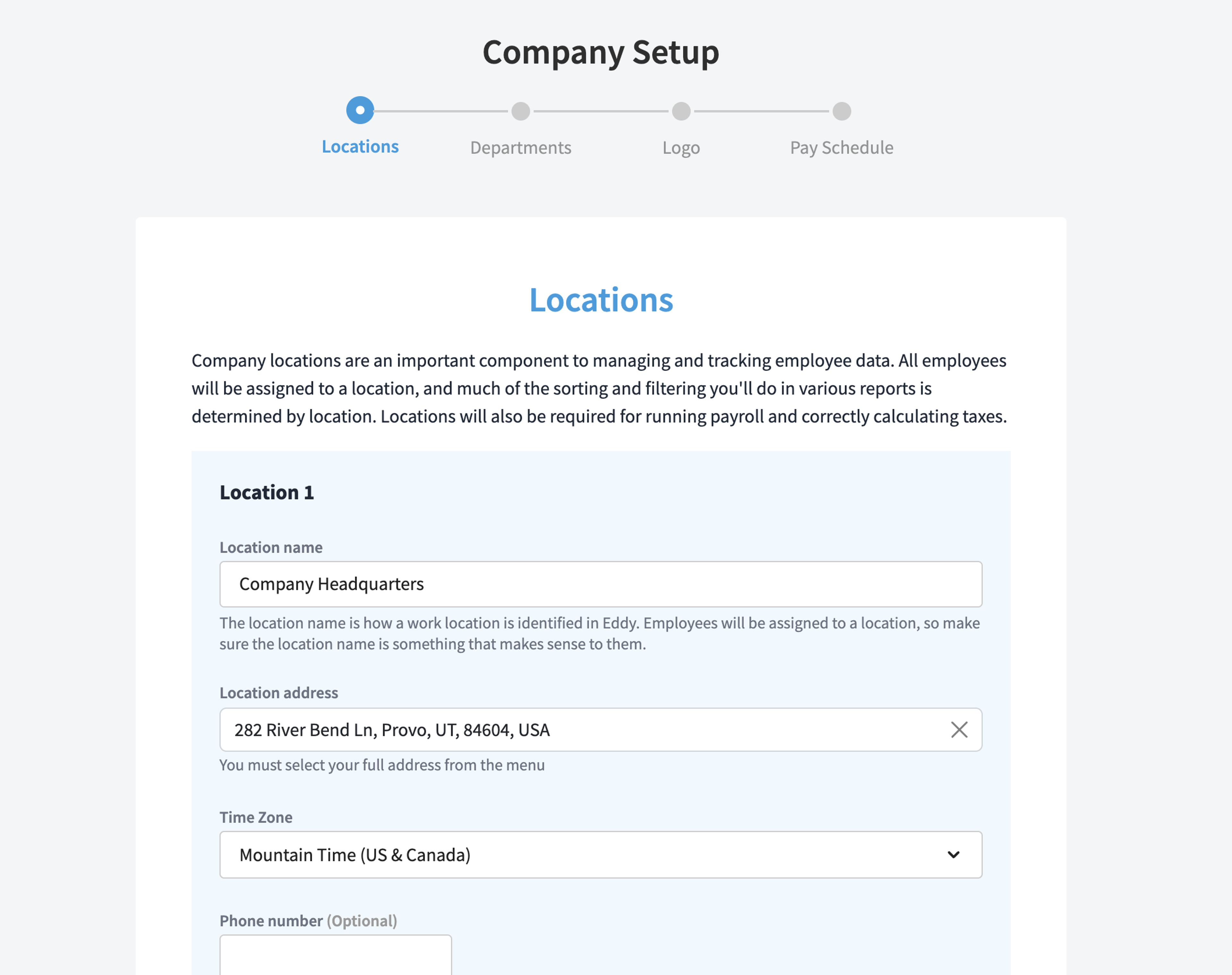
Task: Click the Location name input field
Action: [601, 584]
